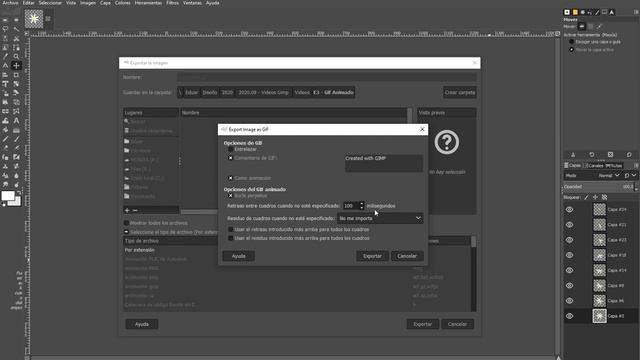Lock pixels brush icon in Bloquear row
The image size is (640, 360).
(x=587, y=198)
